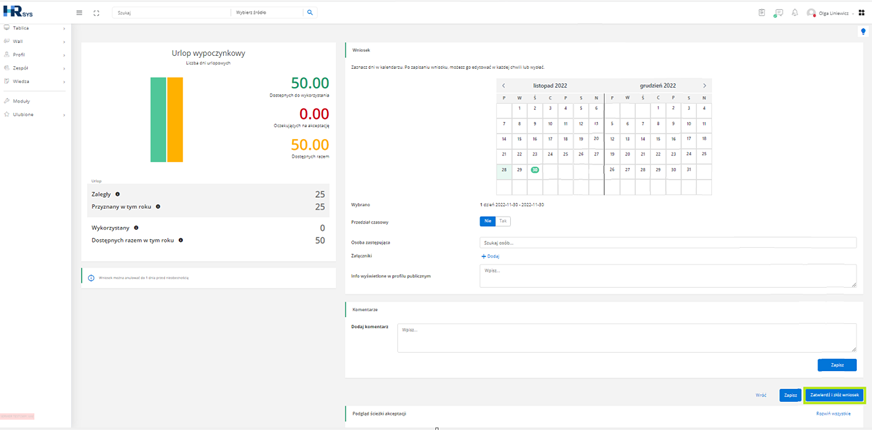Viewport: 872px width, 430px height.
Task: Click the Wróć link
Action: point(761,395)
